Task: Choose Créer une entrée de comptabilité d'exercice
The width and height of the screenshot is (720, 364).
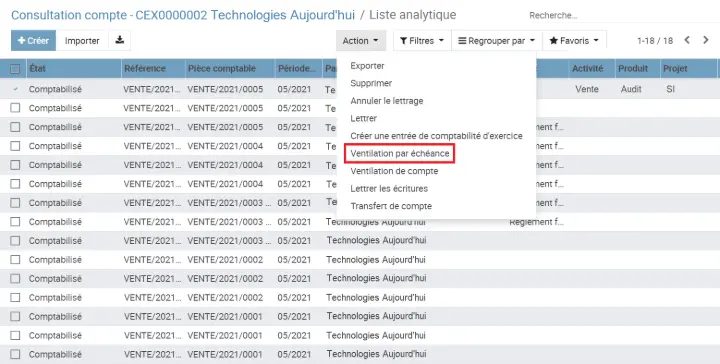Action: 436,136
